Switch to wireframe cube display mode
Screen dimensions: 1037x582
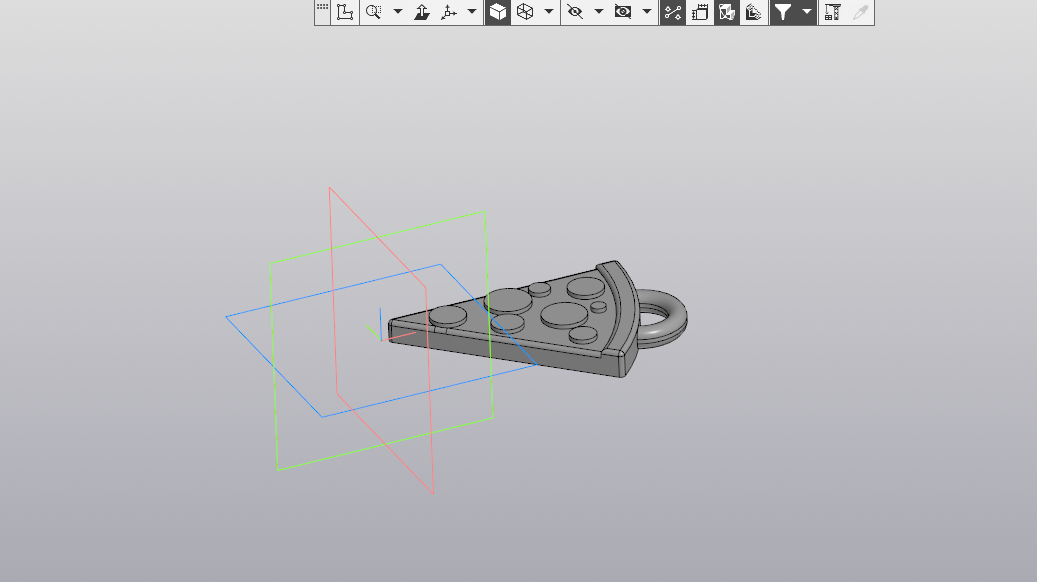click(x=525, y=12)
